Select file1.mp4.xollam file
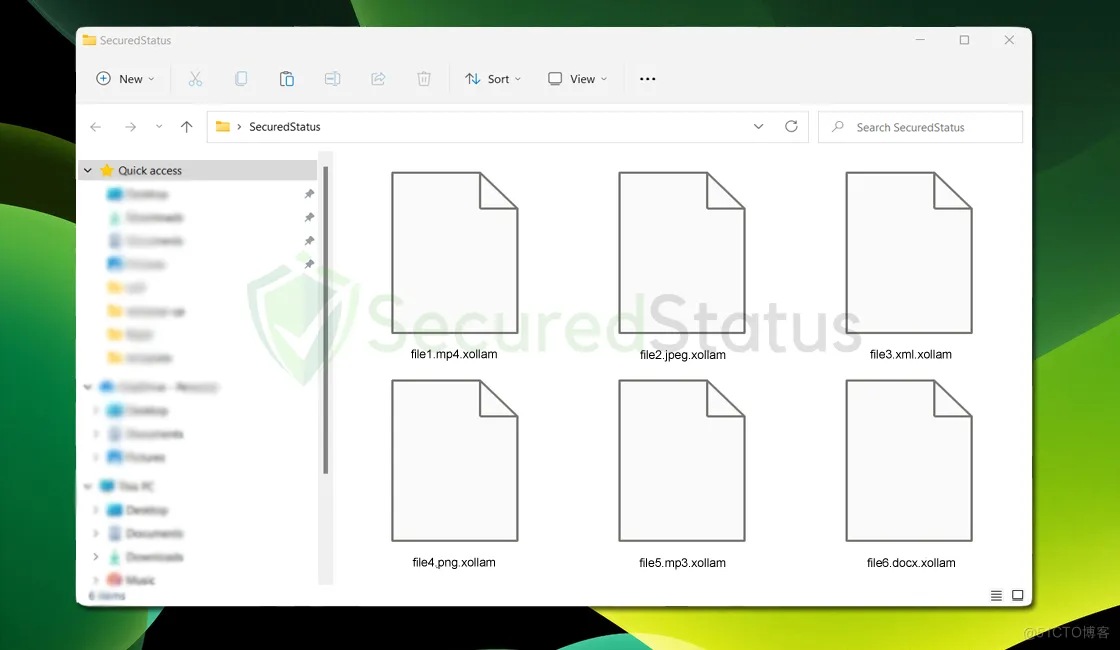This screenshot has width=1120, height=650. coord(454,266)
